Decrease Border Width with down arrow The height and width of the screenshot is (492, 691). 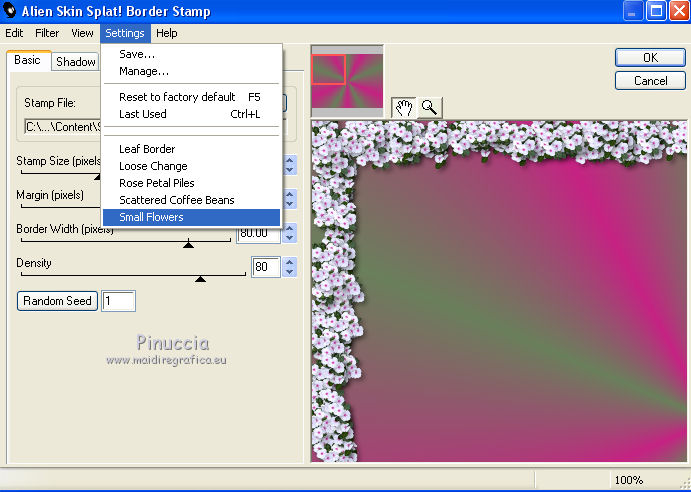[x=290, y=238]
